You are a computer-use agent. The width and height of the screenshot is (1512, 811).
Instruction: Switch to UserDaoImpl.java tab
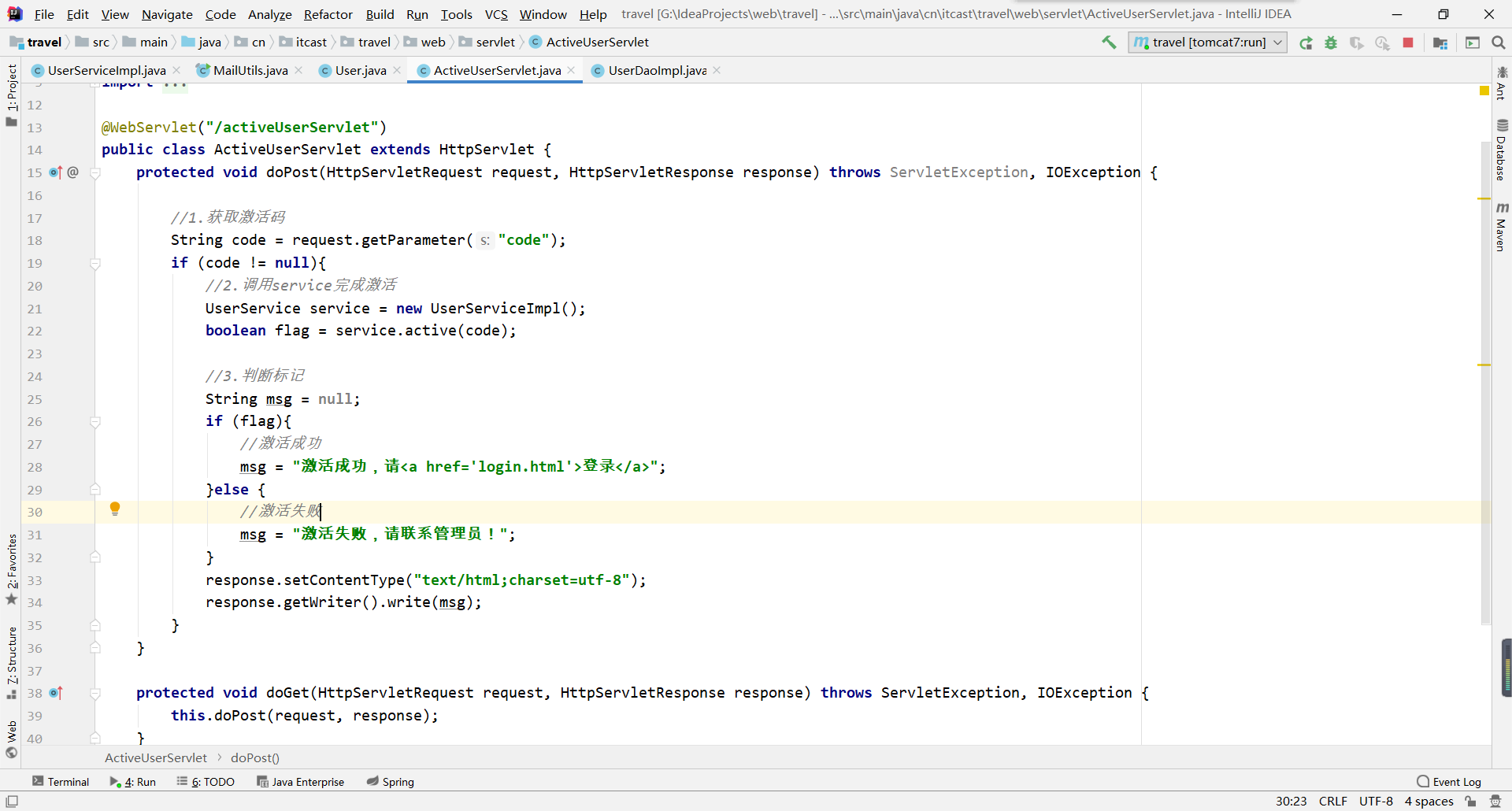[x=657, y=71]
